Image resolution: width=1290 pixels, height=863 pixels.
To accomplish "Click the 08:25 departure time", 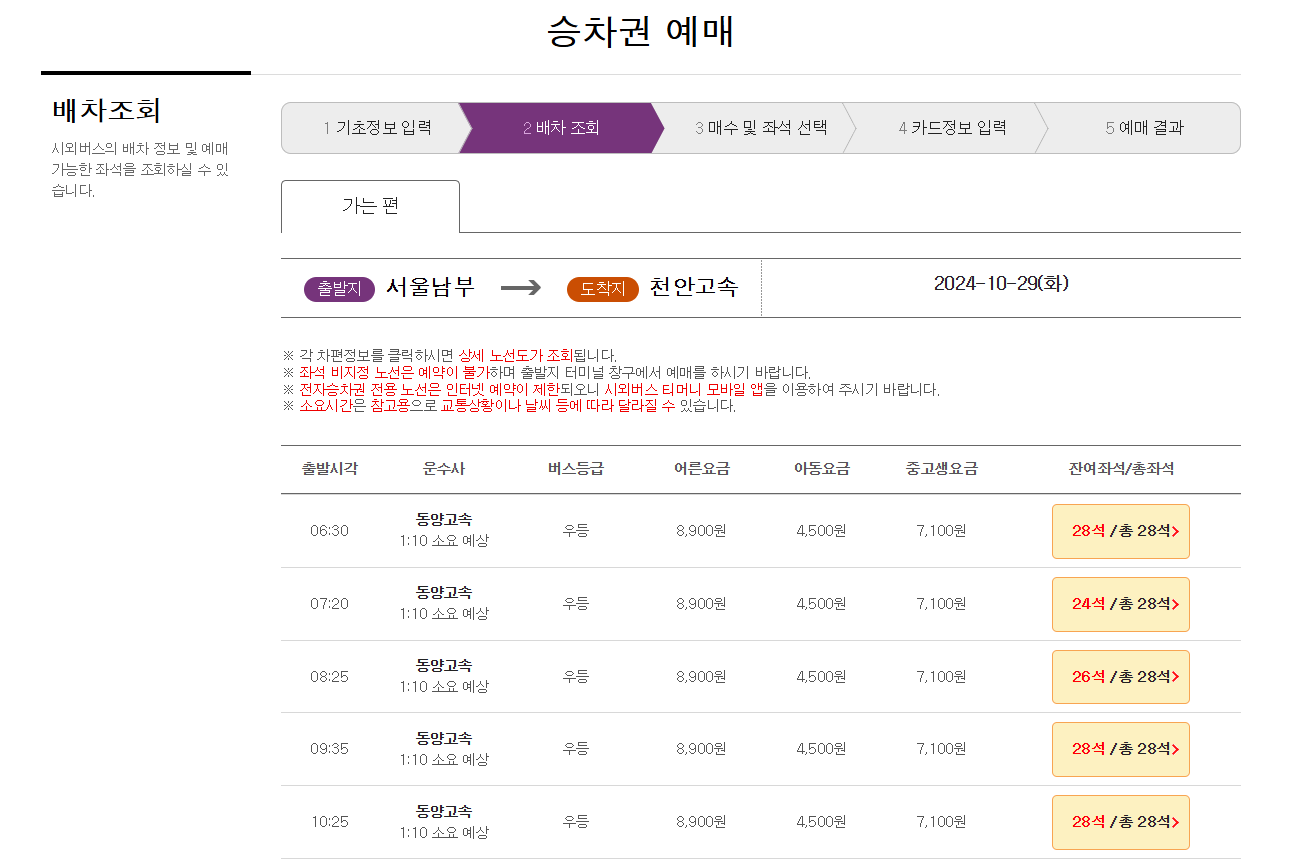I will [x=329, y=677].
